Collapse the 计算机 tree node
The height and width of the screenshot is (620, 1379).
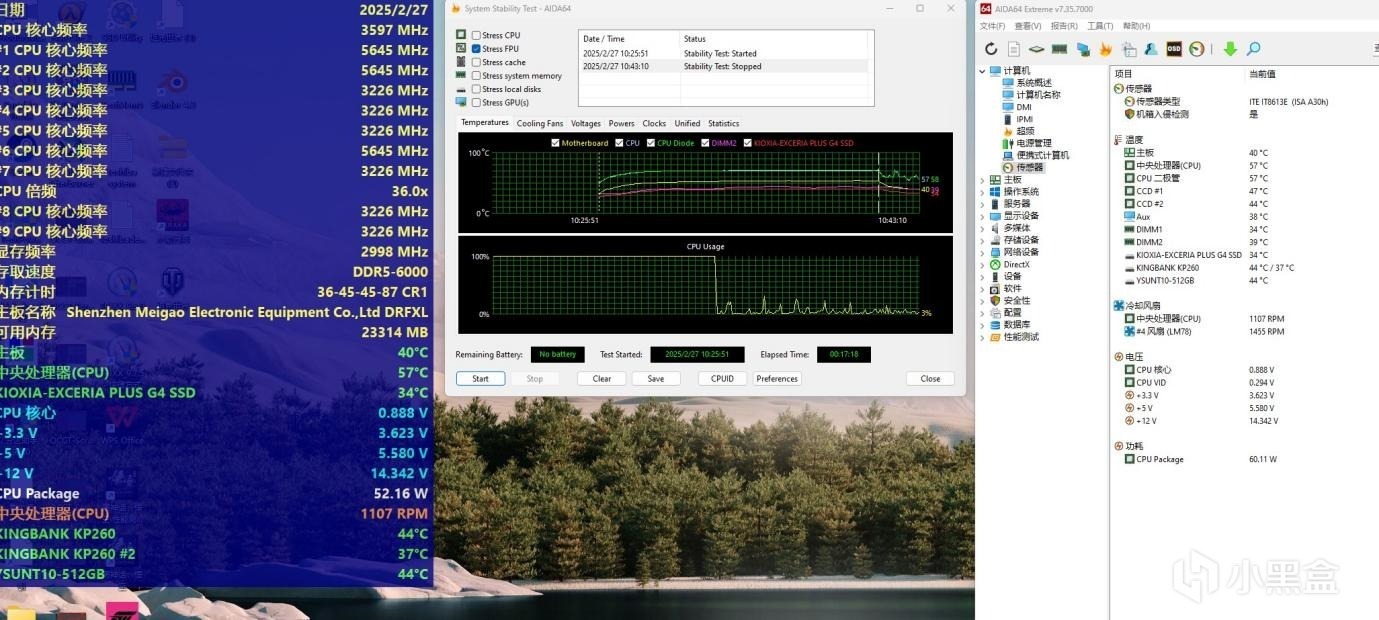click(x=982, y=71)
